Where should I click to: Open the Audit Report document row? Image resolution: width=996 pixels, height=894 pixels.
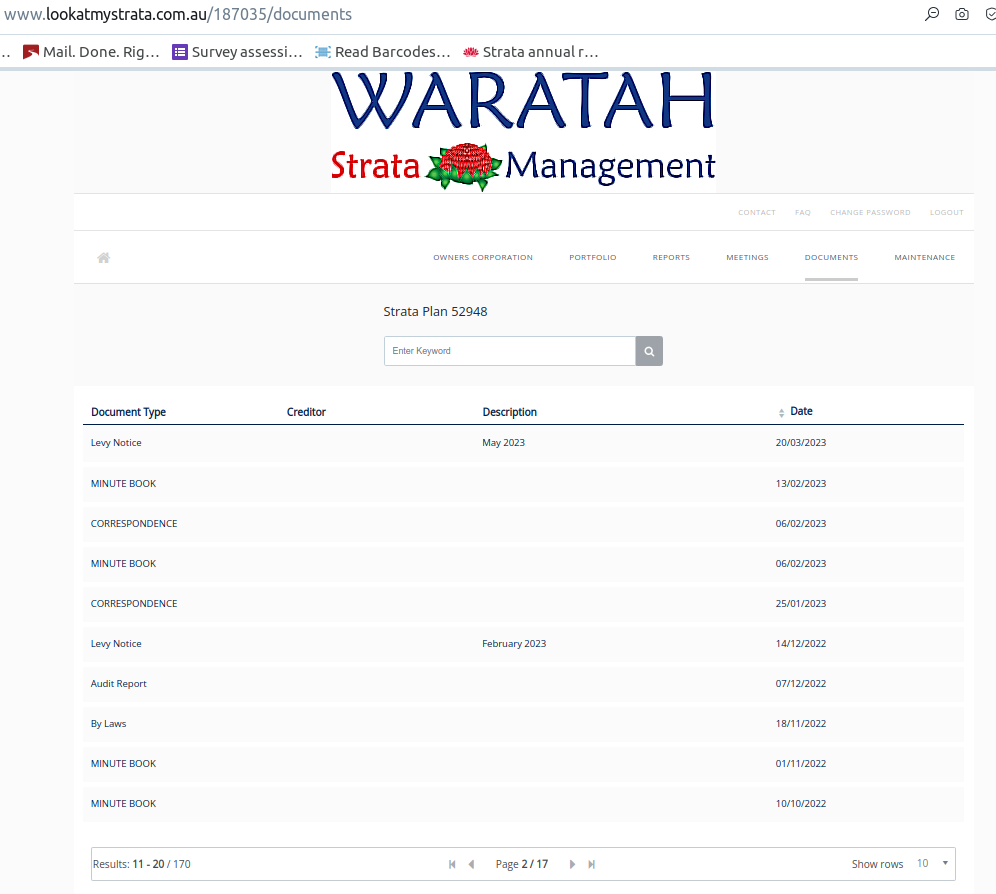(x=119, y=684)
